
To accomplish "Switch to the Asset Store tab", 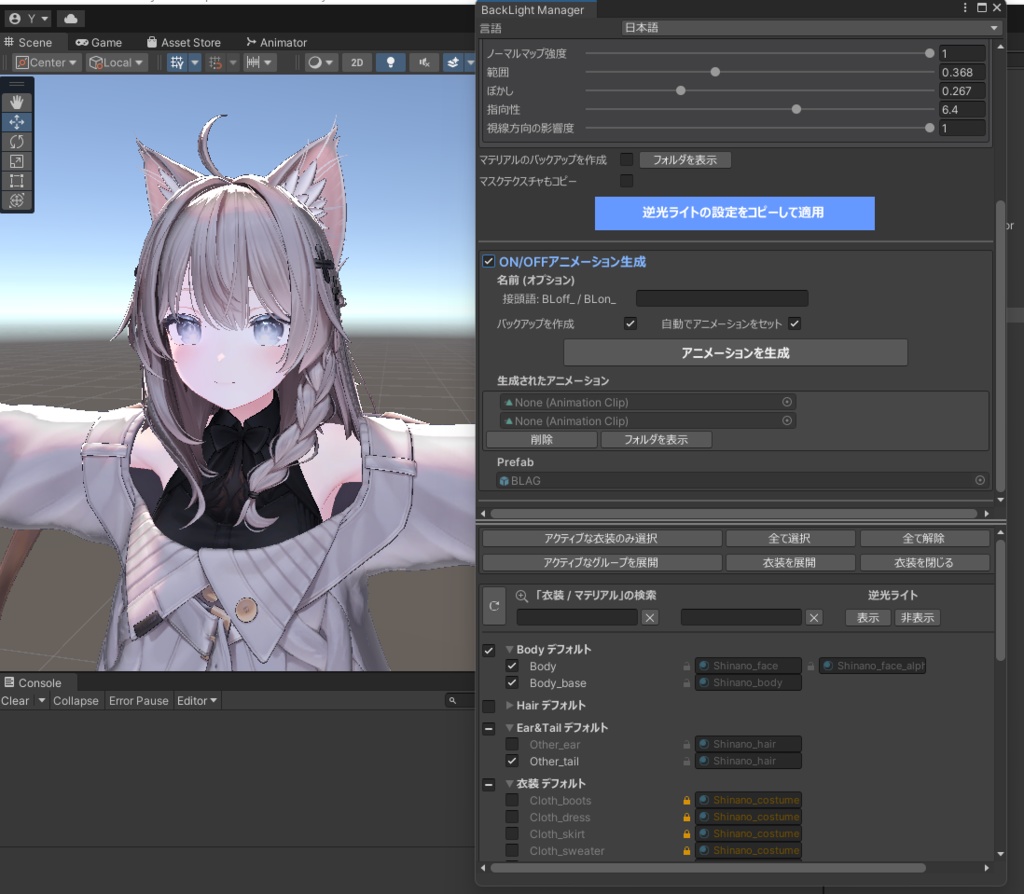I will [184, 42].
